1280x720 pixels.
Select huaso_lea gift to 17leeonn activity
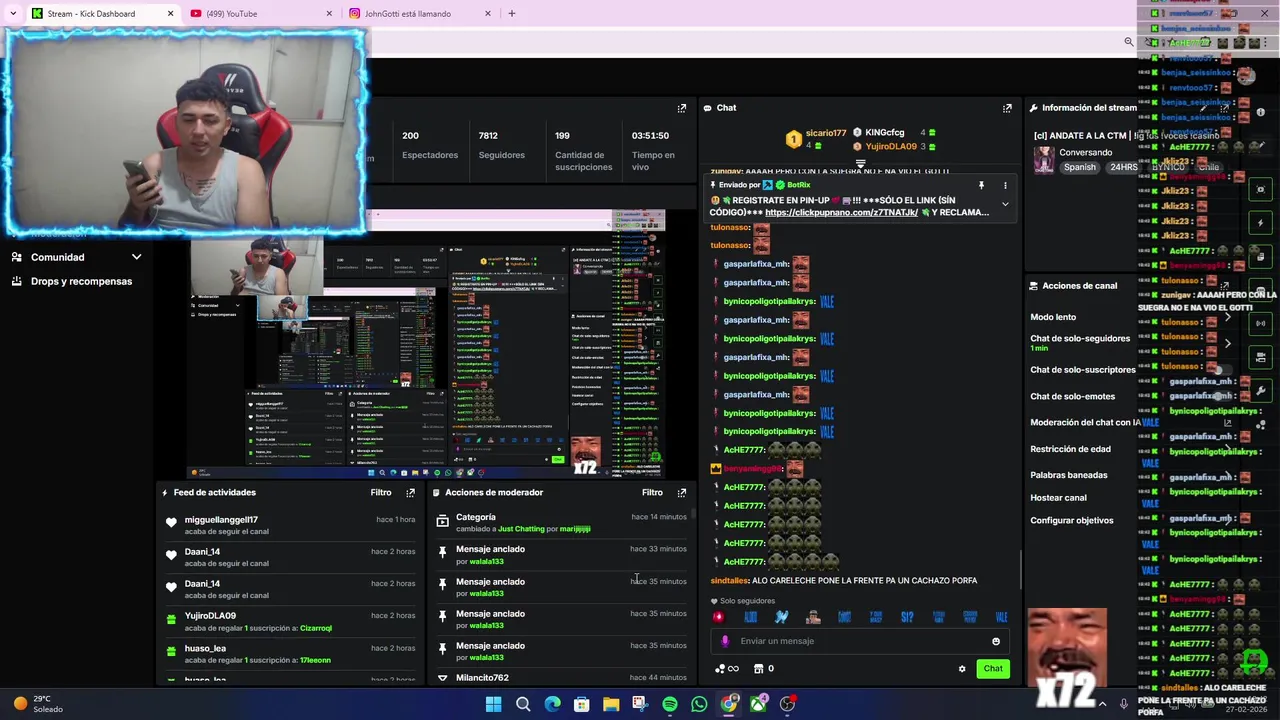pos(290,654)
